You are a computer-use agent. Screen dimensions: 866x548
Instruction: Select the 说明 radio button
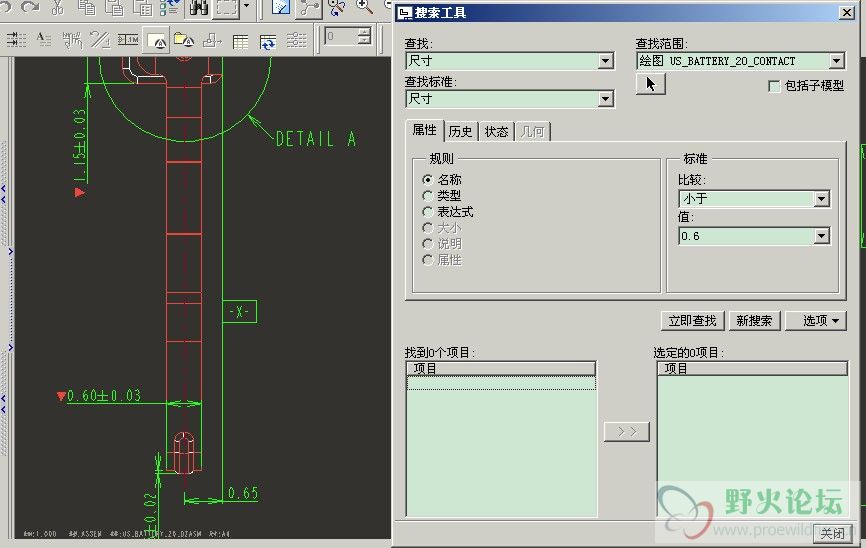coord(427,244)
